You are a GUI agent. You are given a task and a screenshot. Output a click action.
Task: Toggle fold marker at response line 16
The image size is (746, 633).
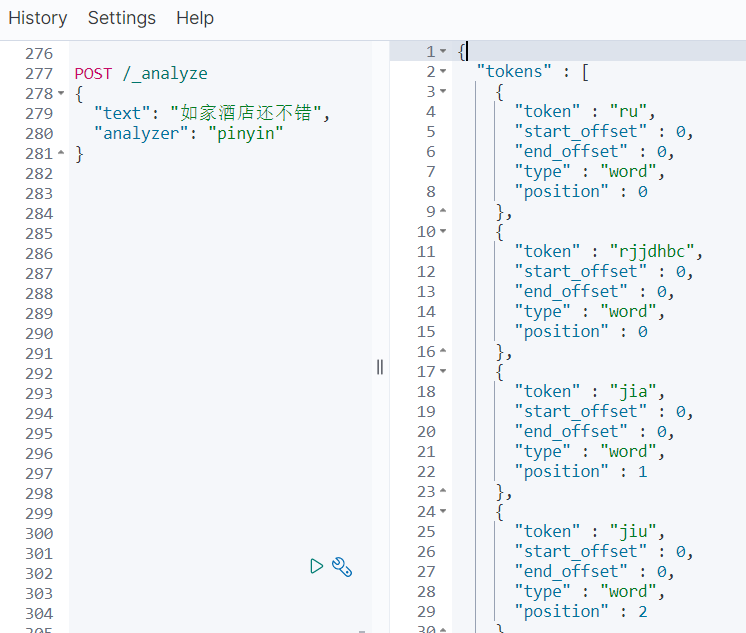pyautogui.click(x=443, y=351)
